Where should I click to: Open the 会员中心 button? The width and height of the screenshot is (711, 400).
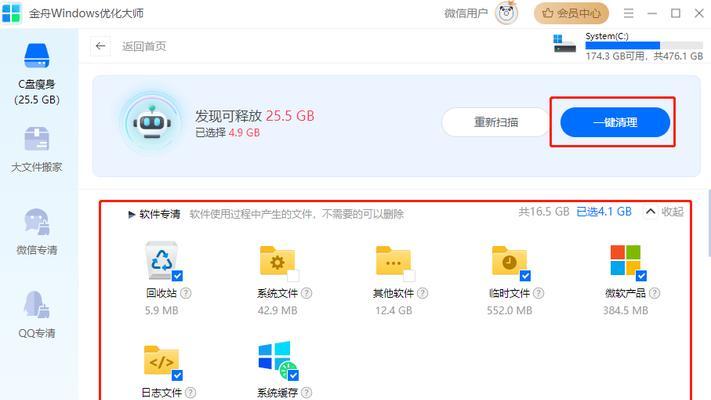click(571, 13)
